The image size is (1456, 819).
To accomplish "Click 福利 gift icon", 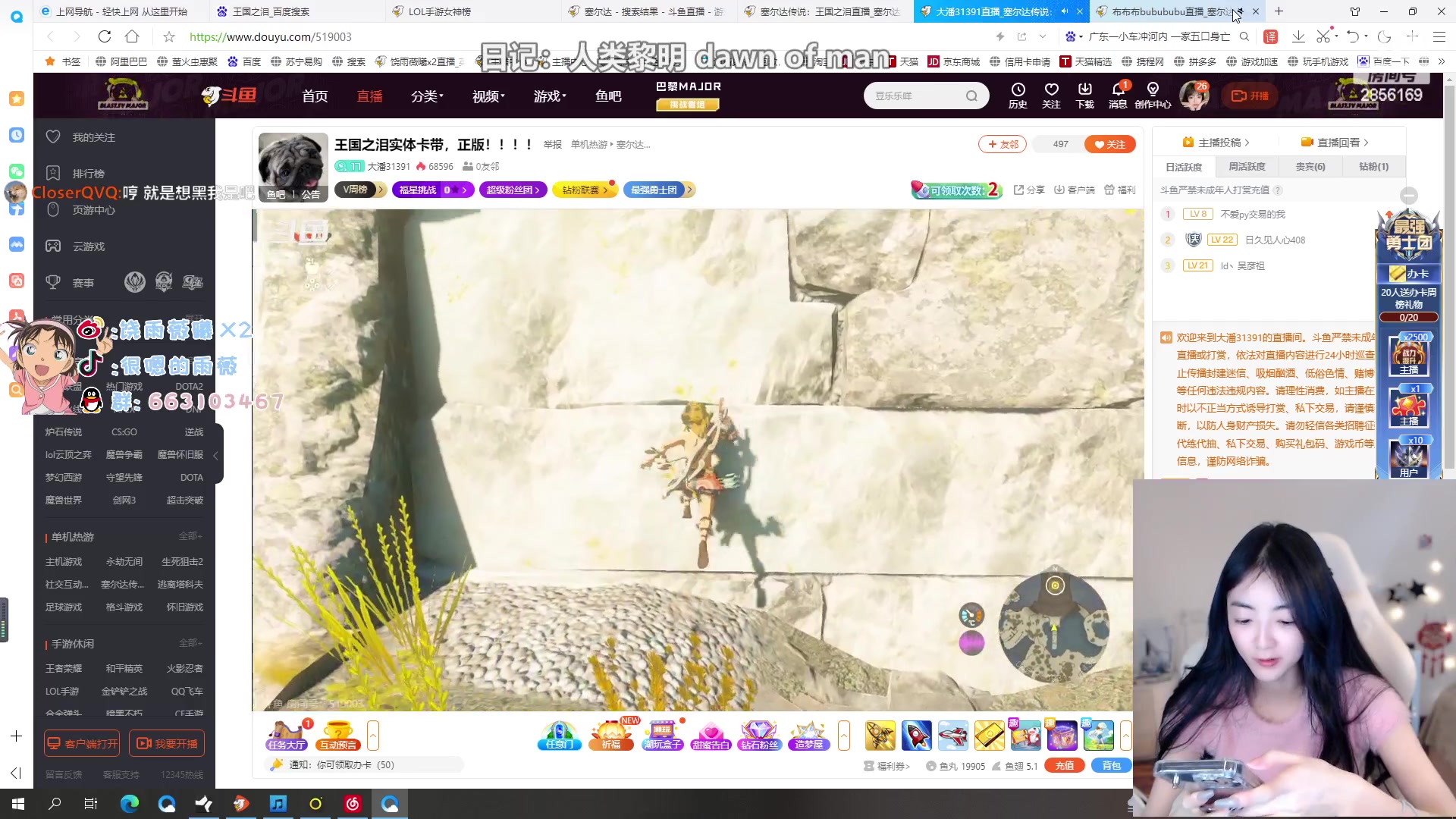I will click(1119, 190).
